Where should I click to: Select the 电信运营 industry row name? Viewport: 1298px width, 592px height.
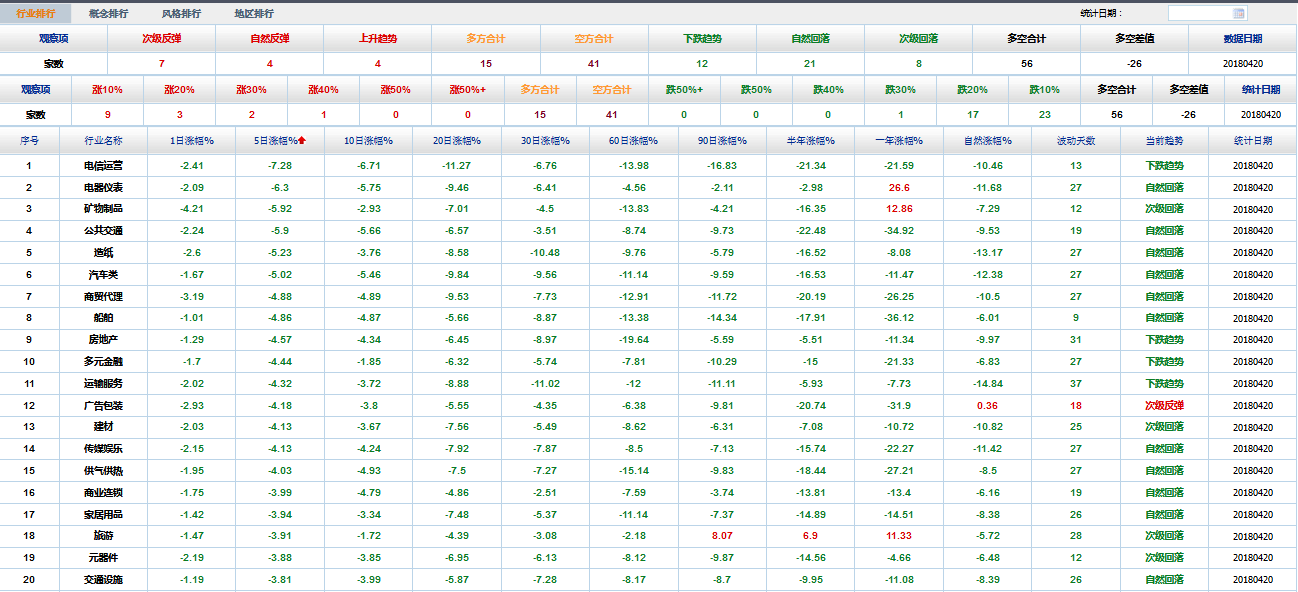(x=103, y=166)
